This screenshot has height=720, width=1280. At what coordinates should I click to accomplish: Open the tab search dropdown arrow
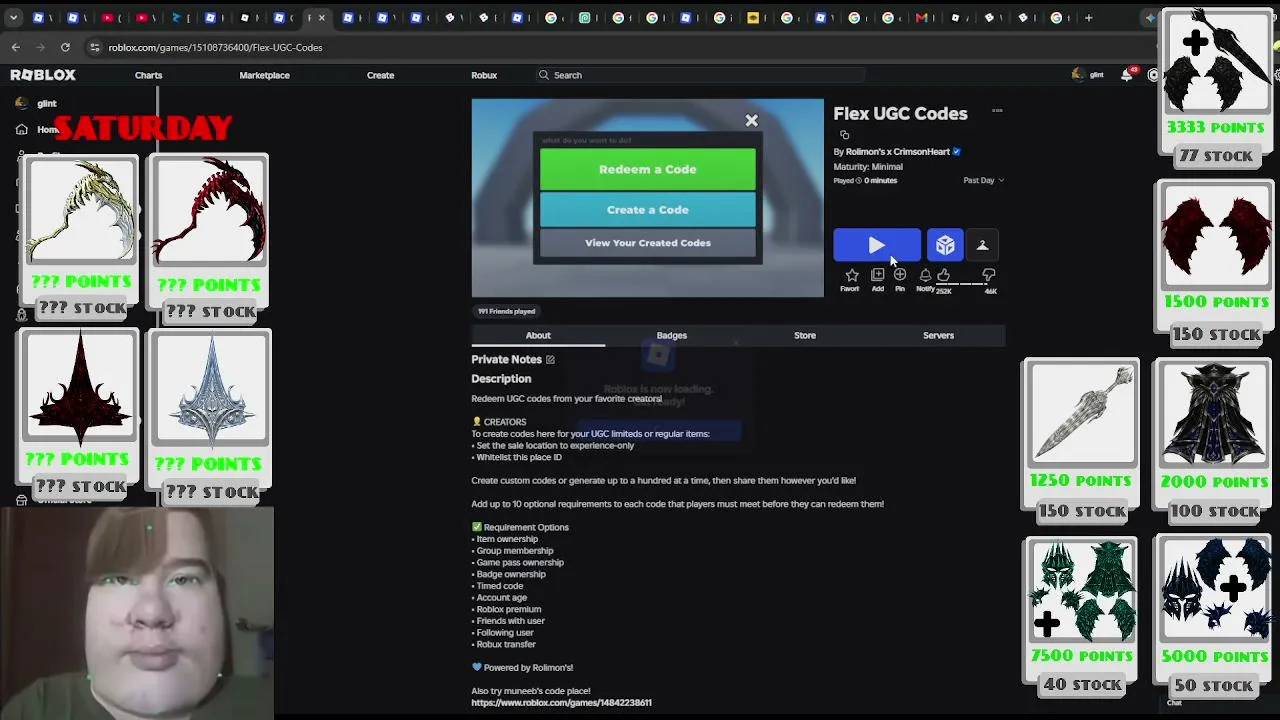[x=13, y=17]
